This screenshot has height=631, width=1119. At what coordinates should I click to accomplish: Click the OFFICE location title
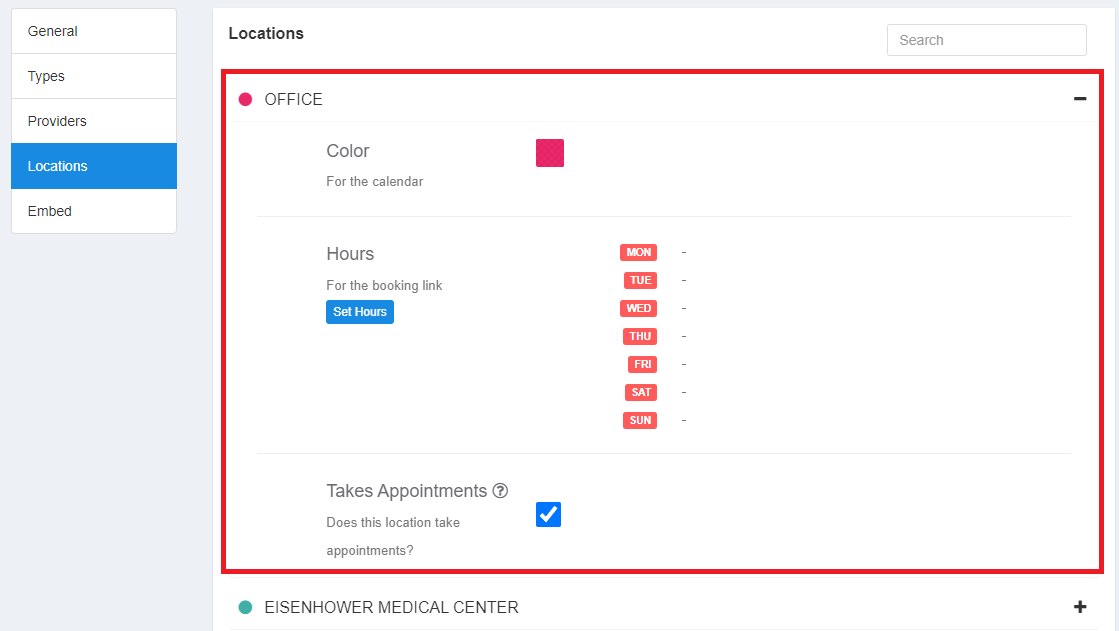click(293, 99)
